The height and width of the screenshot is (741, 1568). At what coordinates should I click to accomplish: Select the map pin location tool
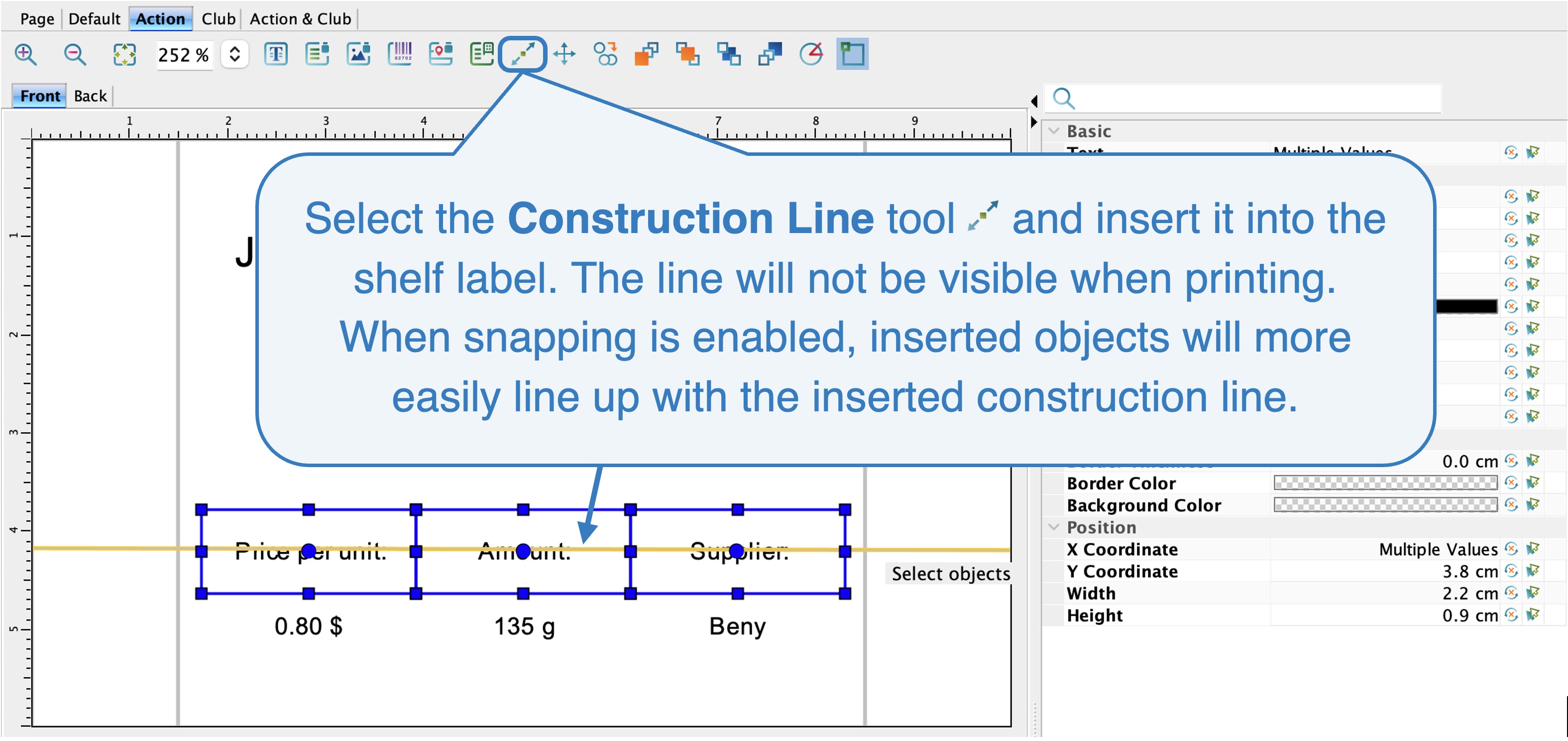point(441,55)
